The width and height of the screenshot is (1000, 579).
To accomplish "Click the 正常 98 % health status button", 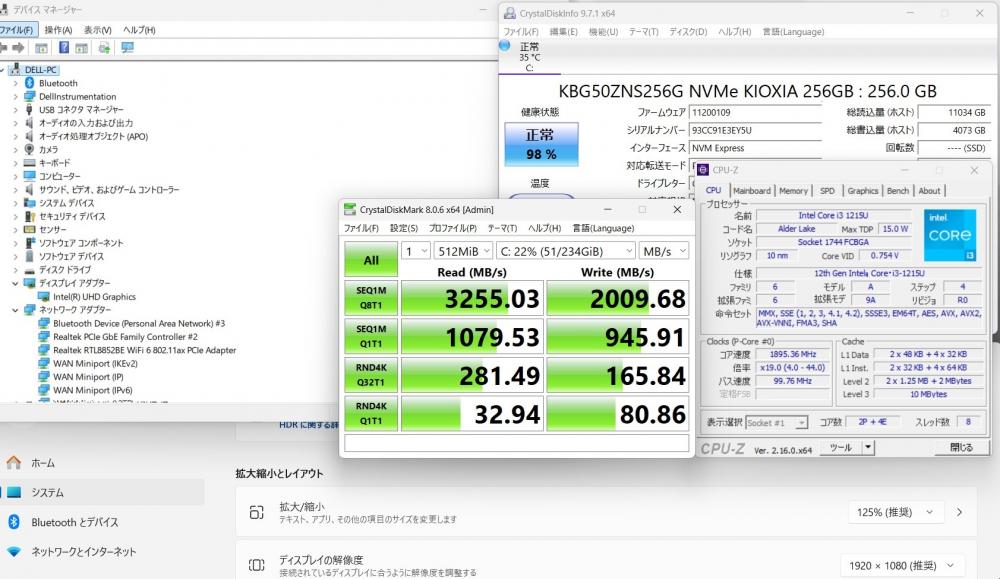I will click(541, 144).
